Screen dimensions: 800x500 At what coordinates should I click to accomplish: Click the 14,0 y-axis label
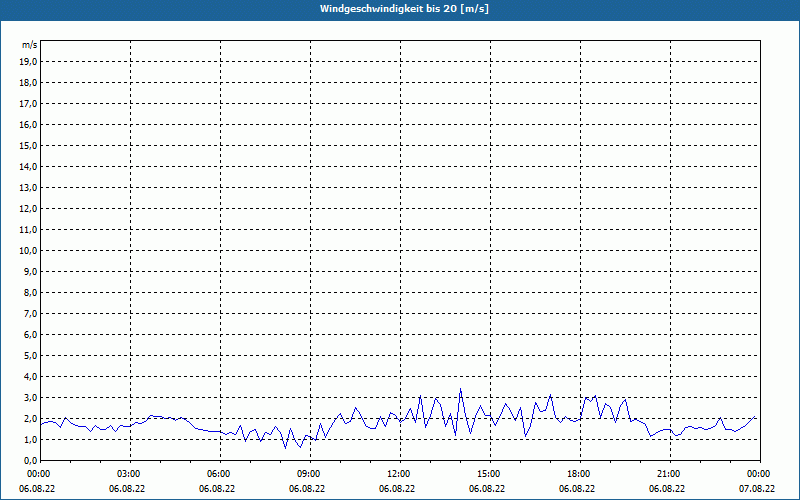click(28, 166)
